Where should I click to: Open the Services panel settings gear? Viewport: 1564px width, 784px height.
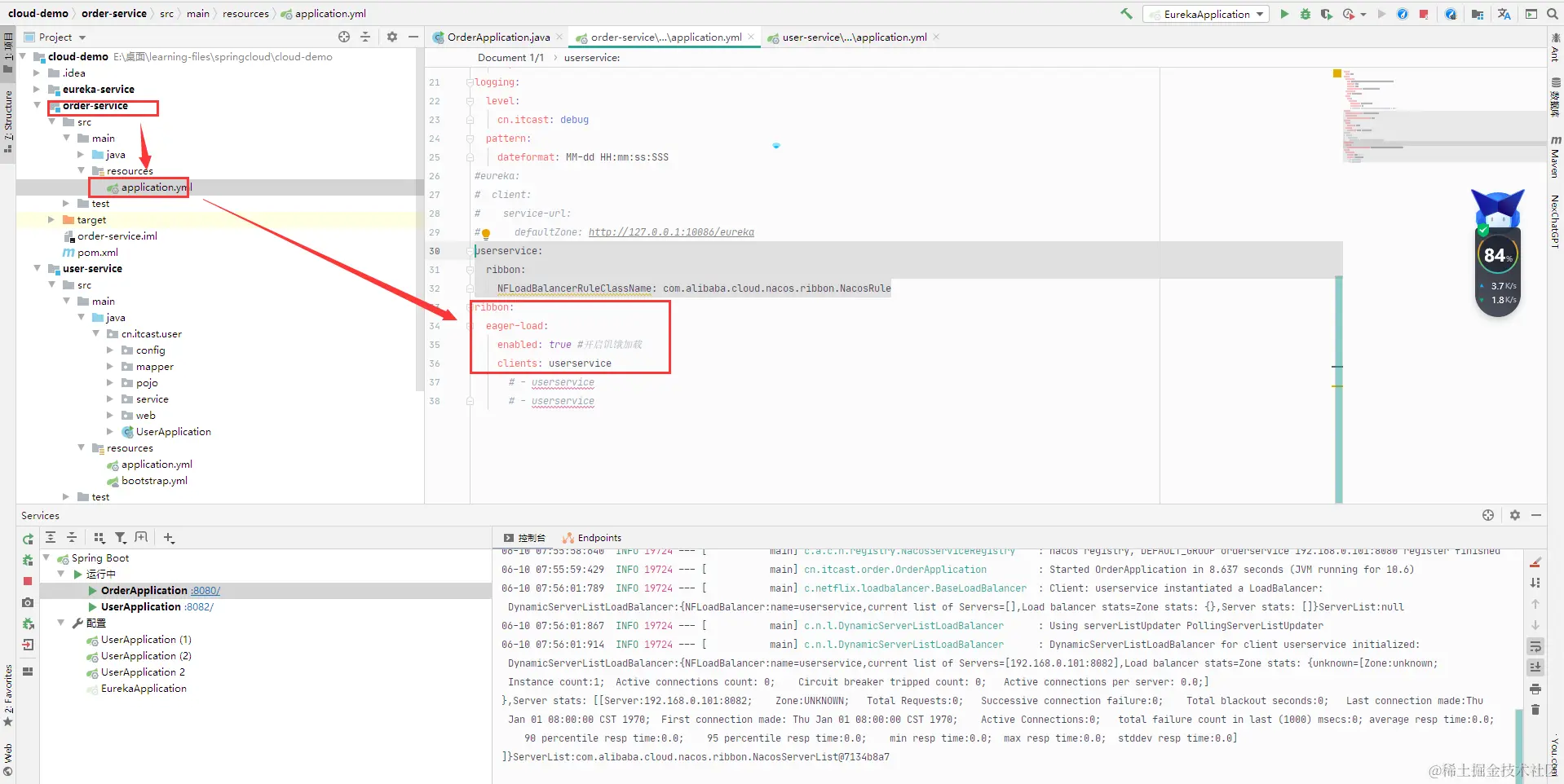click(x=1515, y=515)
